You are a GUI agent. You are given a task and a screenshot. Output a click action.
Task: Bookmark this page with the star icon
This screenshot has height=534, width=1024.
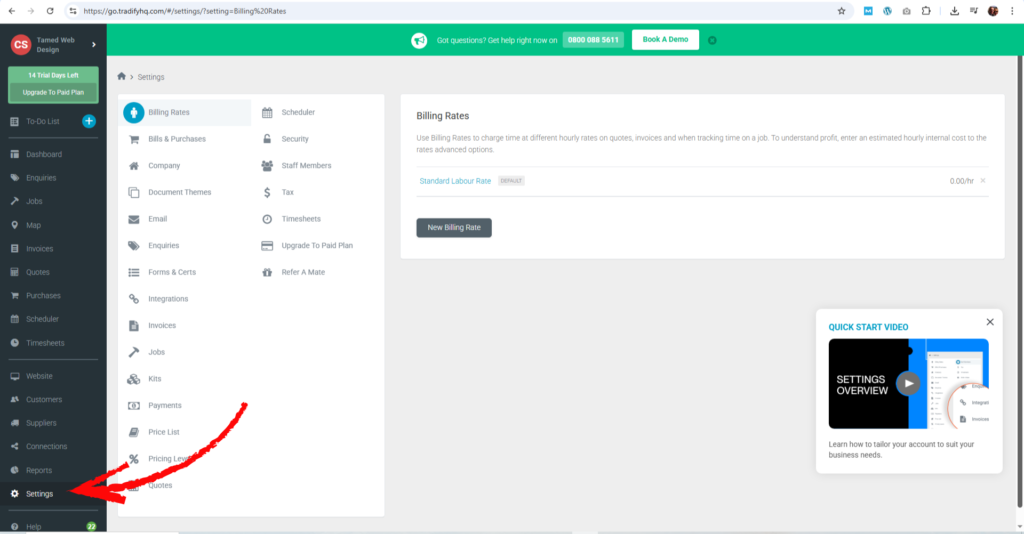pos(841,11)
